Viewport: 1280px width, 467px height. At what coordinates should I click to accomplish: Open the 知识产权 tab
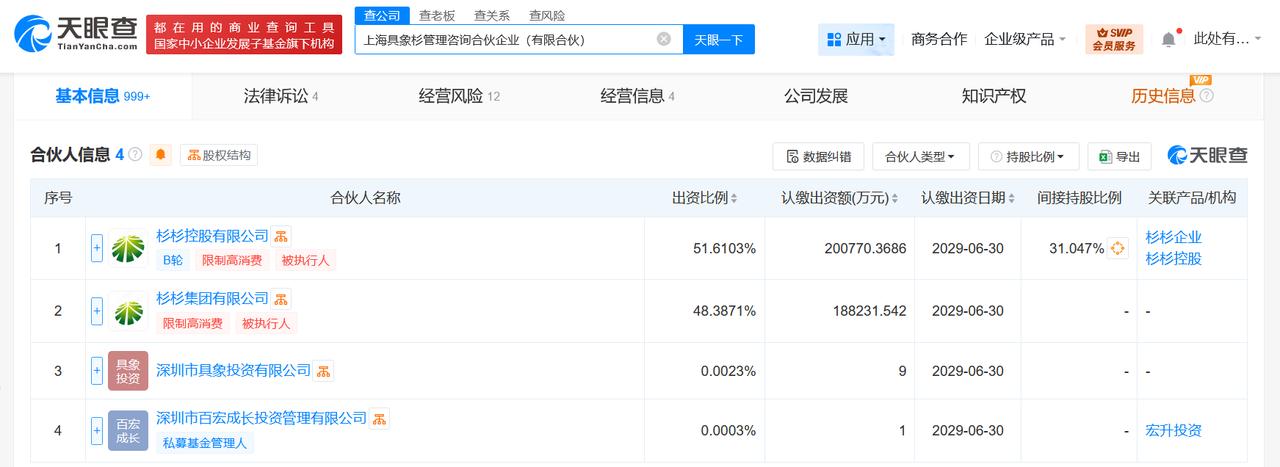[994, 97]
